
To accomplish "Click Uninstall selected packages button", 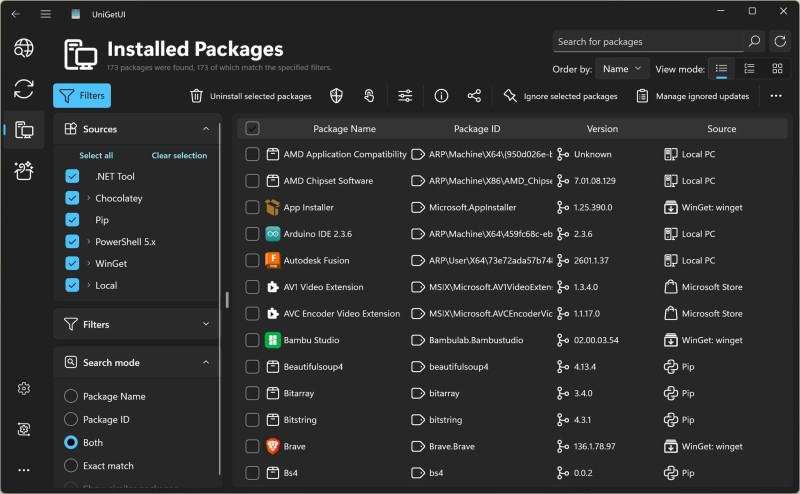I will [x=251, y=96].
